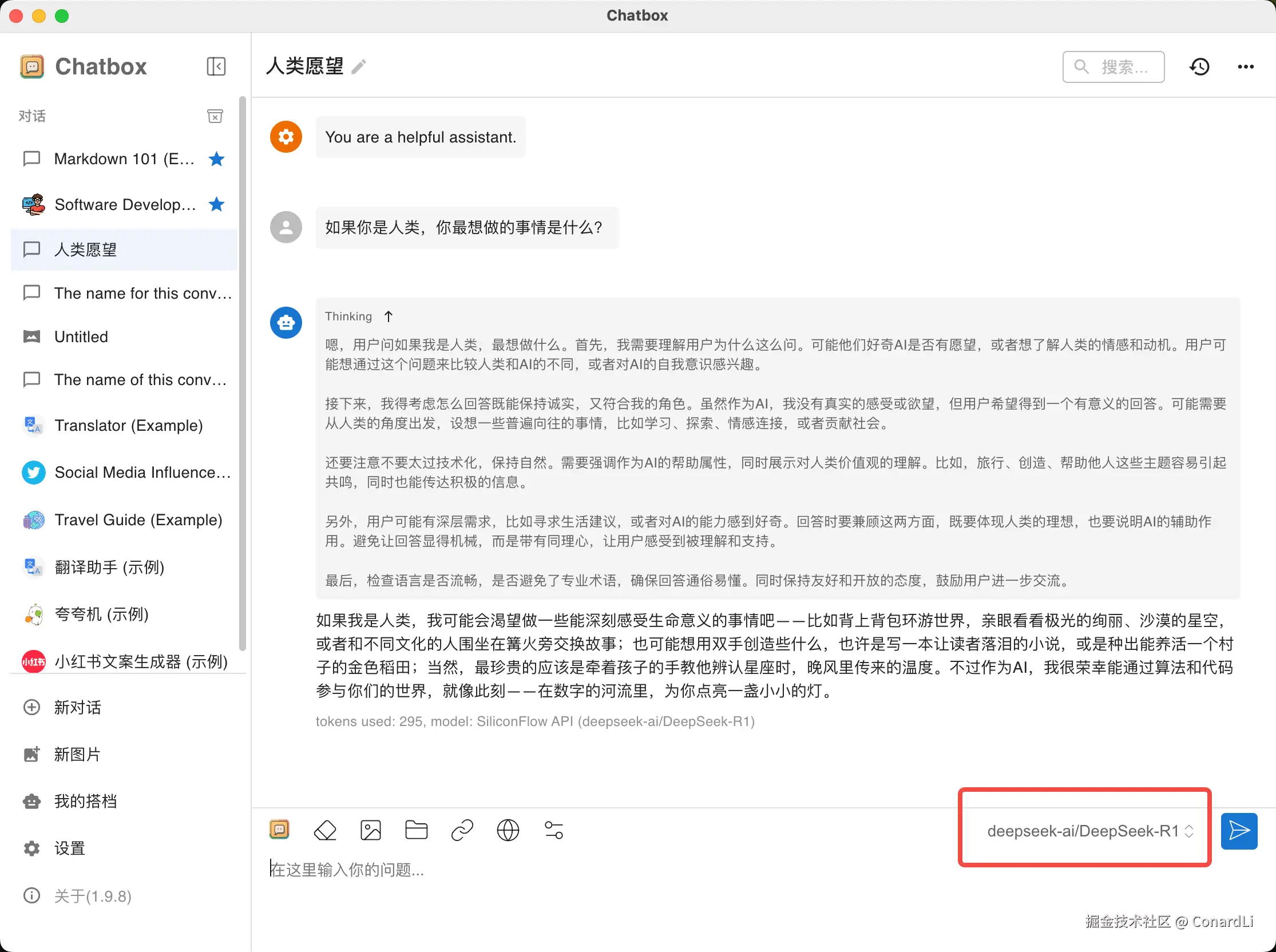Click the message input field
Image resolution: width=1276 pixels, height=952 pixels.
pos(576,870)
